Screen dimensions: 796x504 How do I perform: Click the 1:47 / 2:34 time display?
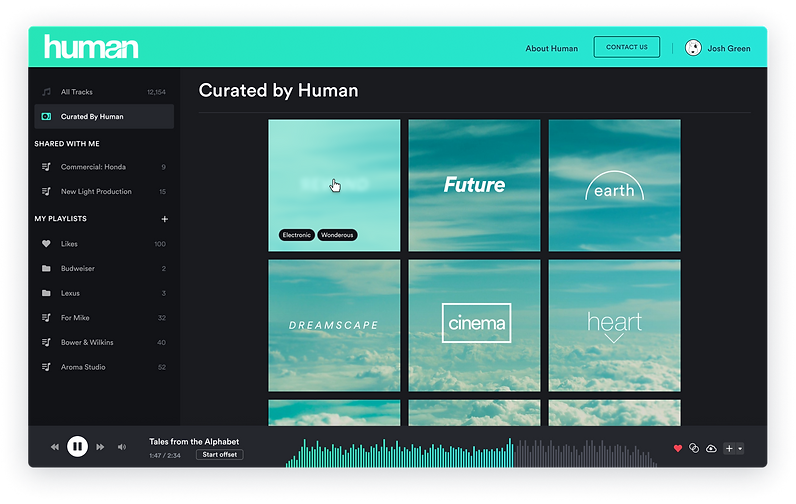(x=165, y=455)
